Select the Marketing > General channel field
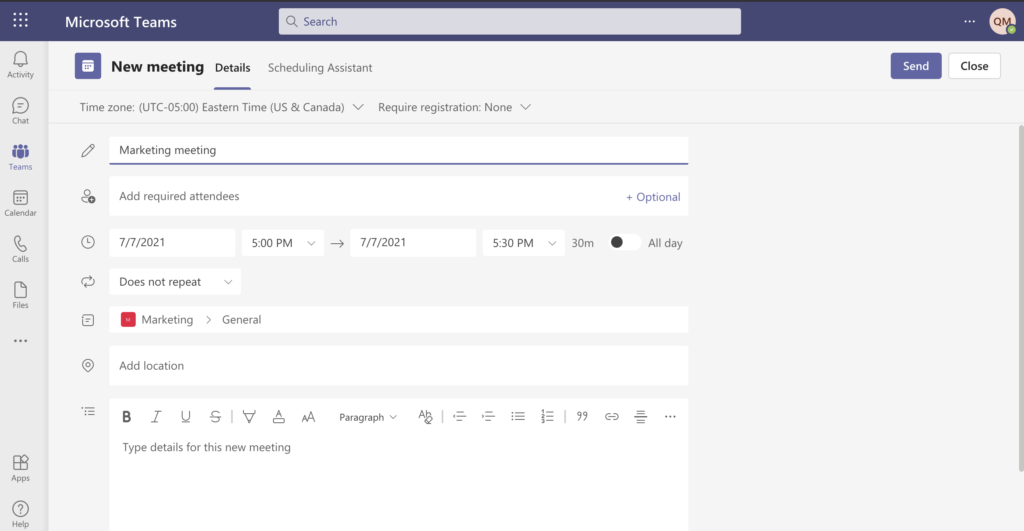 [398, 319]
